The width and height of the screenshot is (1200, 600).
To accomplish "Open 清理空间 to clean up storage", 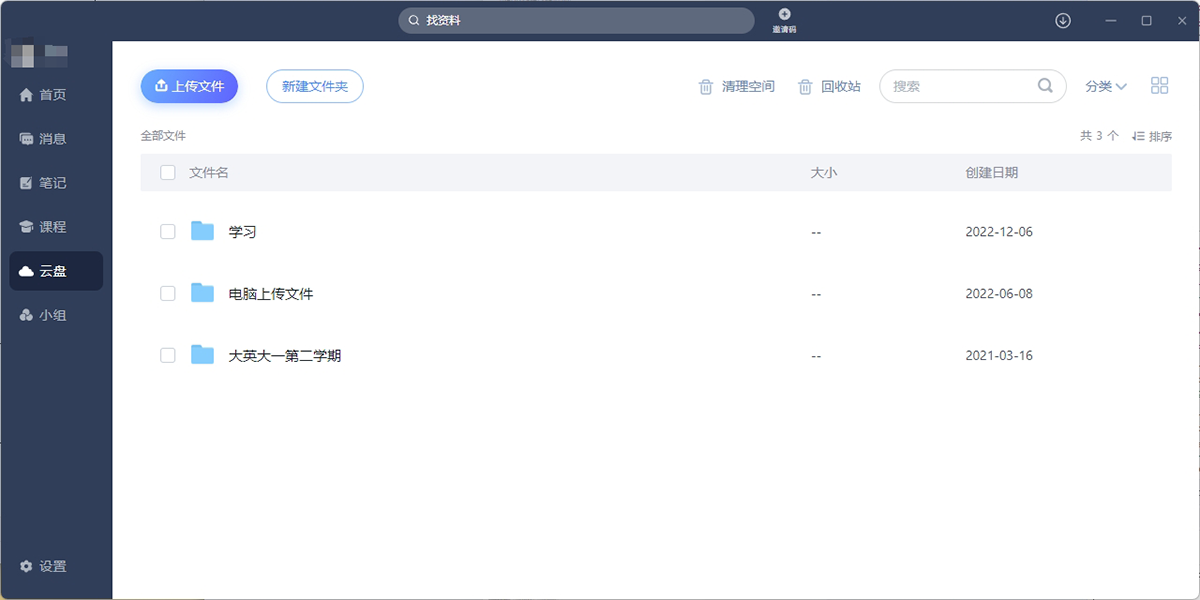I will [736, 87].
